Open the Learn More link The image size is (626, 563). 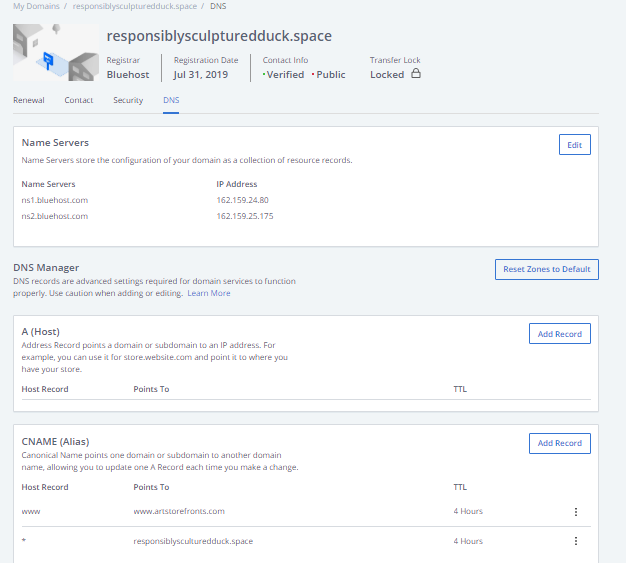pos(209,293)
